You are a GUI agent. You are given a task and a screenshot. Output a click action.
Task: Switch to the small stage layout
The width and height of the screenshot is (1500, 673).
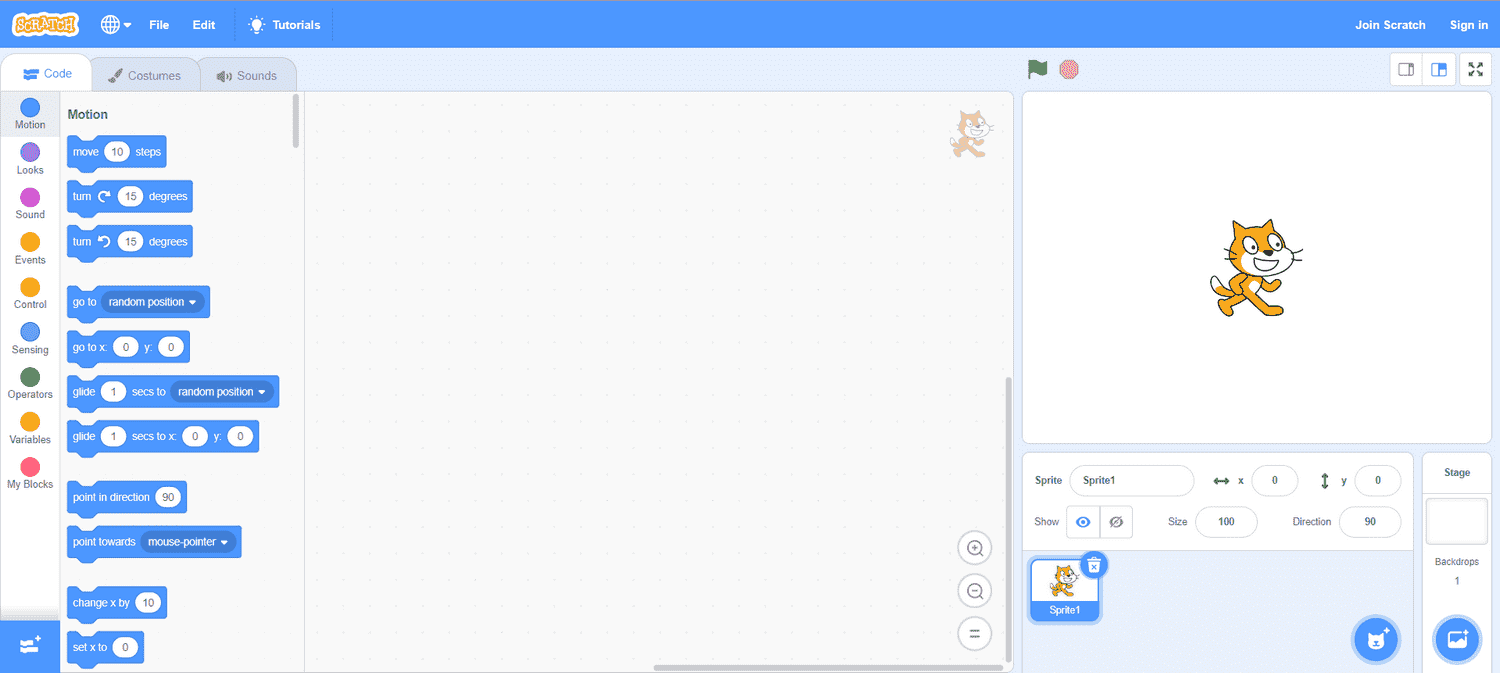pyautogui.click(x=1406, y=70)
